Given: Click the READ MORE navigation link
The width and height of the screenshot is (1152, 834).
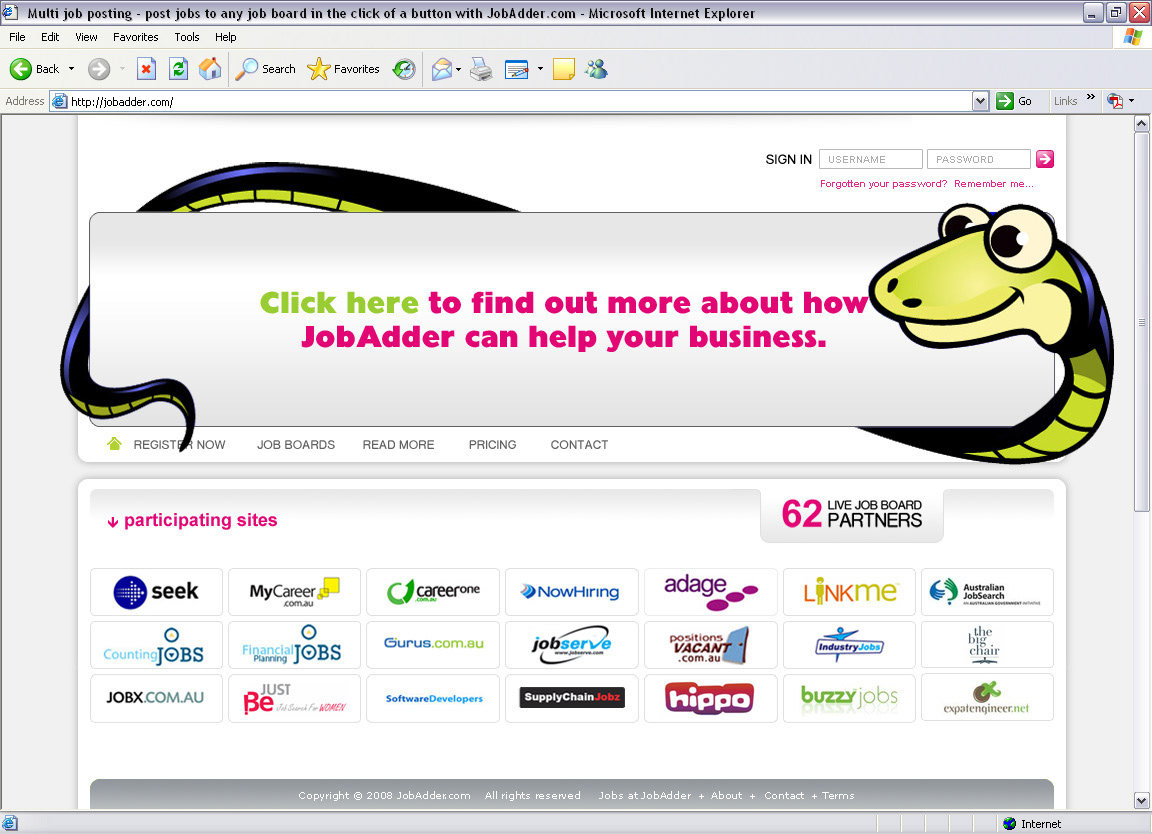Looking at the screenshot, I should tap(398, 445).
